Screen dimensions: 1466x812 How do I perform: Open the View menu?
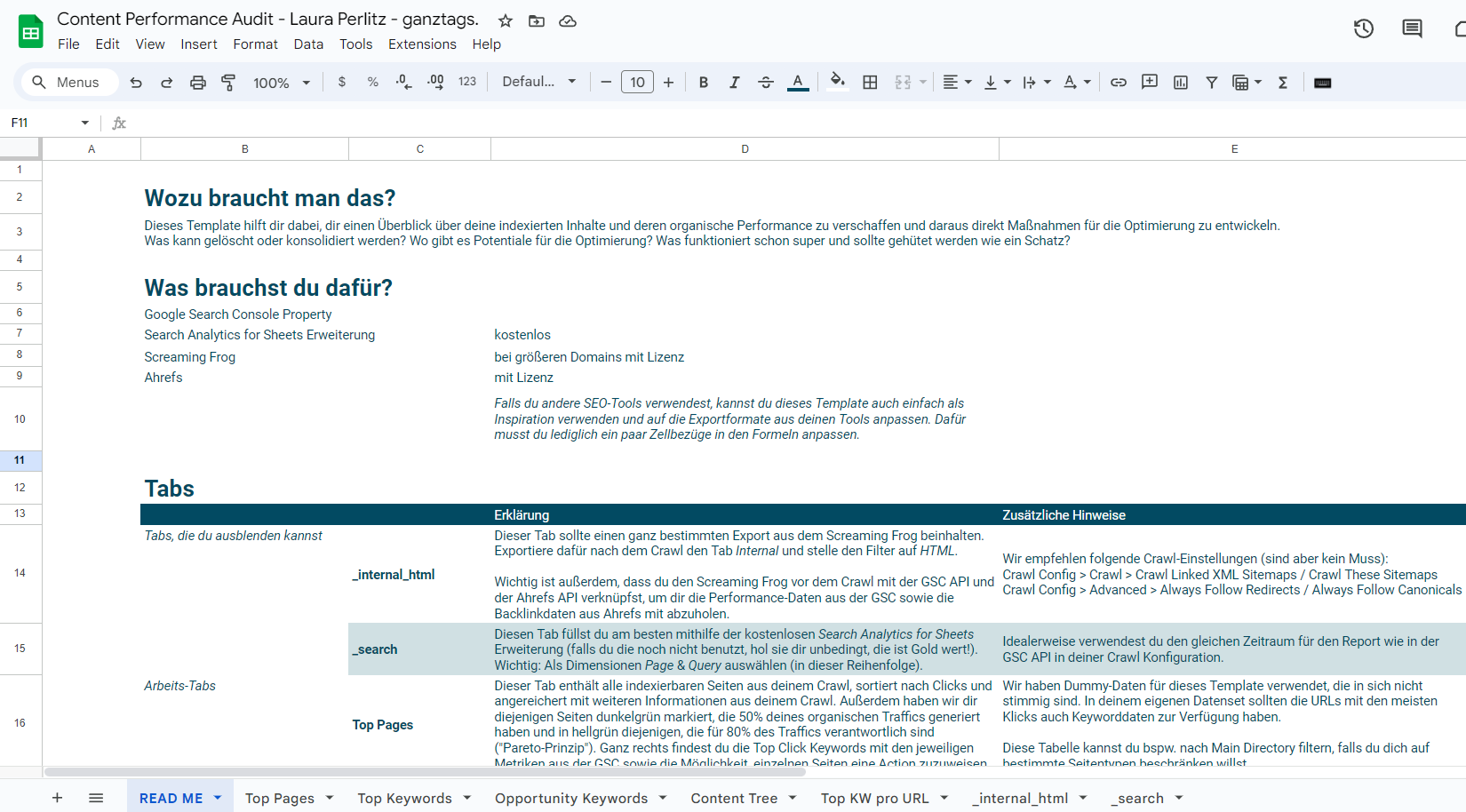coord(150,44)
